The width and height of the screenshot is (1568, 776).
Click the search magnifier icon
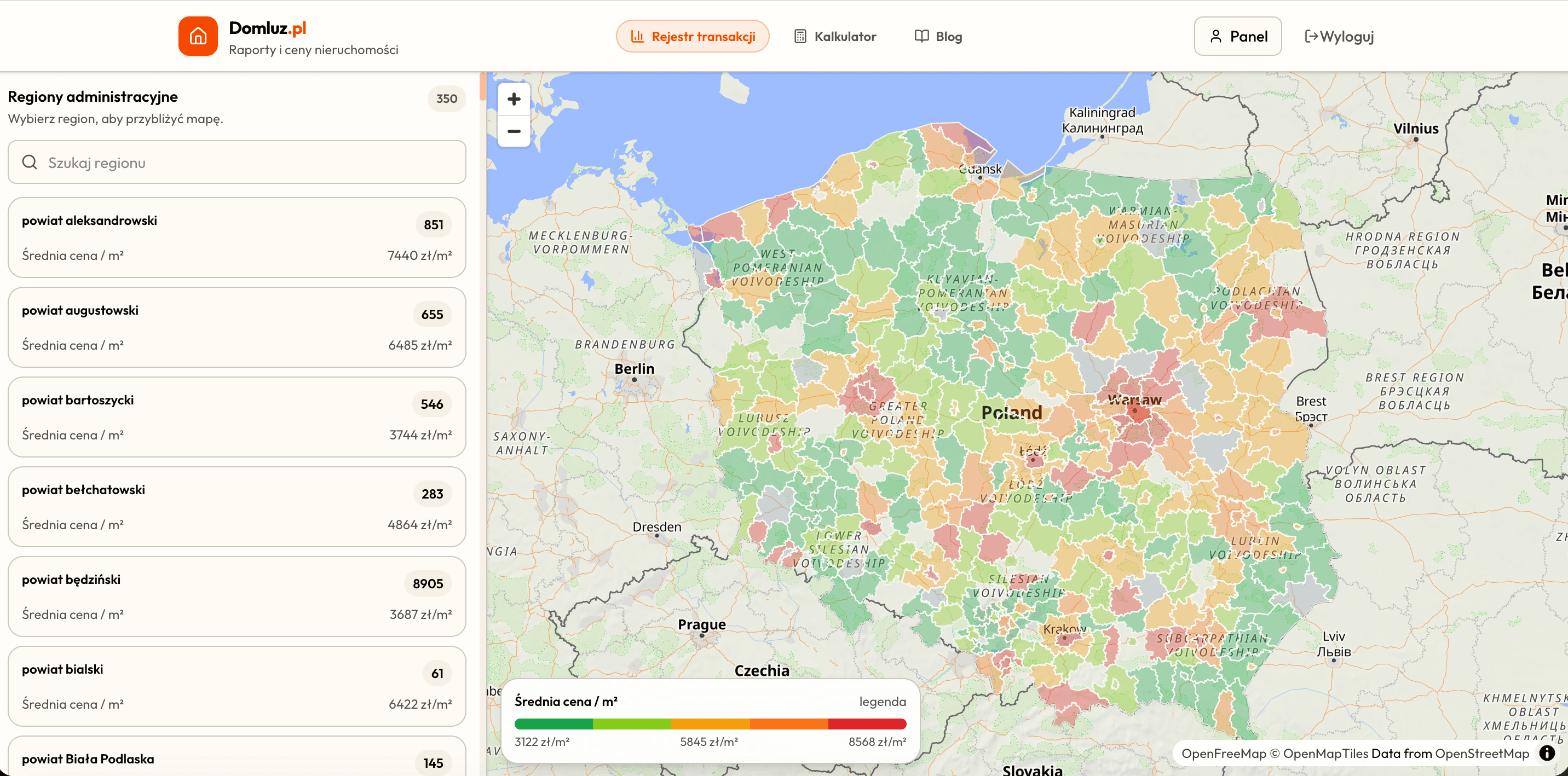coord(29,162)
